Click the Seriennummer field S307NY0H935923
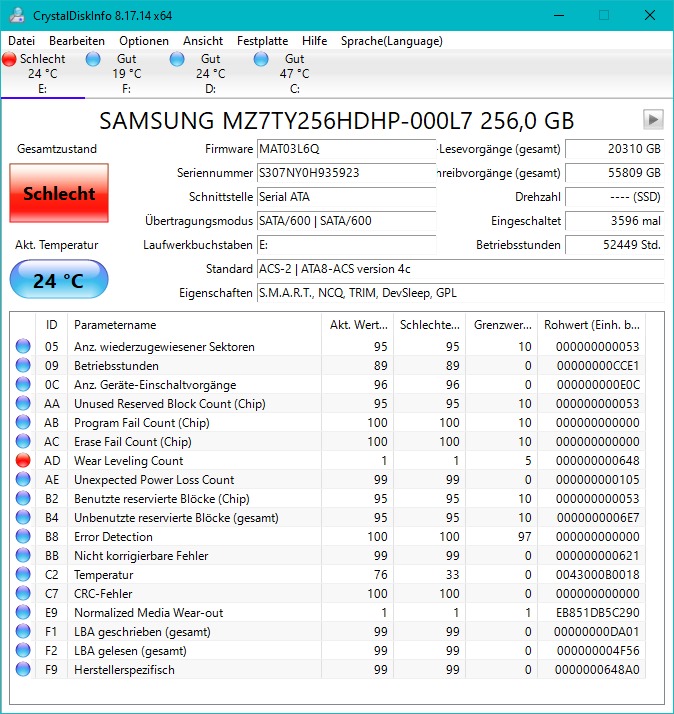The width and height of the screenshot is (674, 714). point(347,173)
